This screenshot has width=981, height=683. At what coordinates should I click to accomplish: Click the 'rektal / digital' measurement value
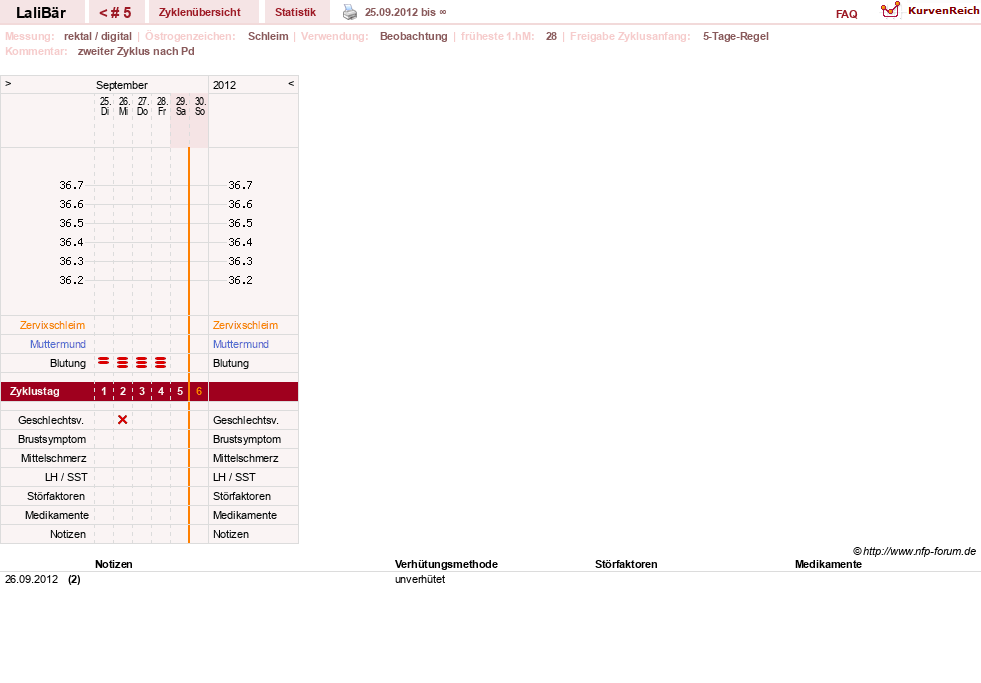[98, 36]
